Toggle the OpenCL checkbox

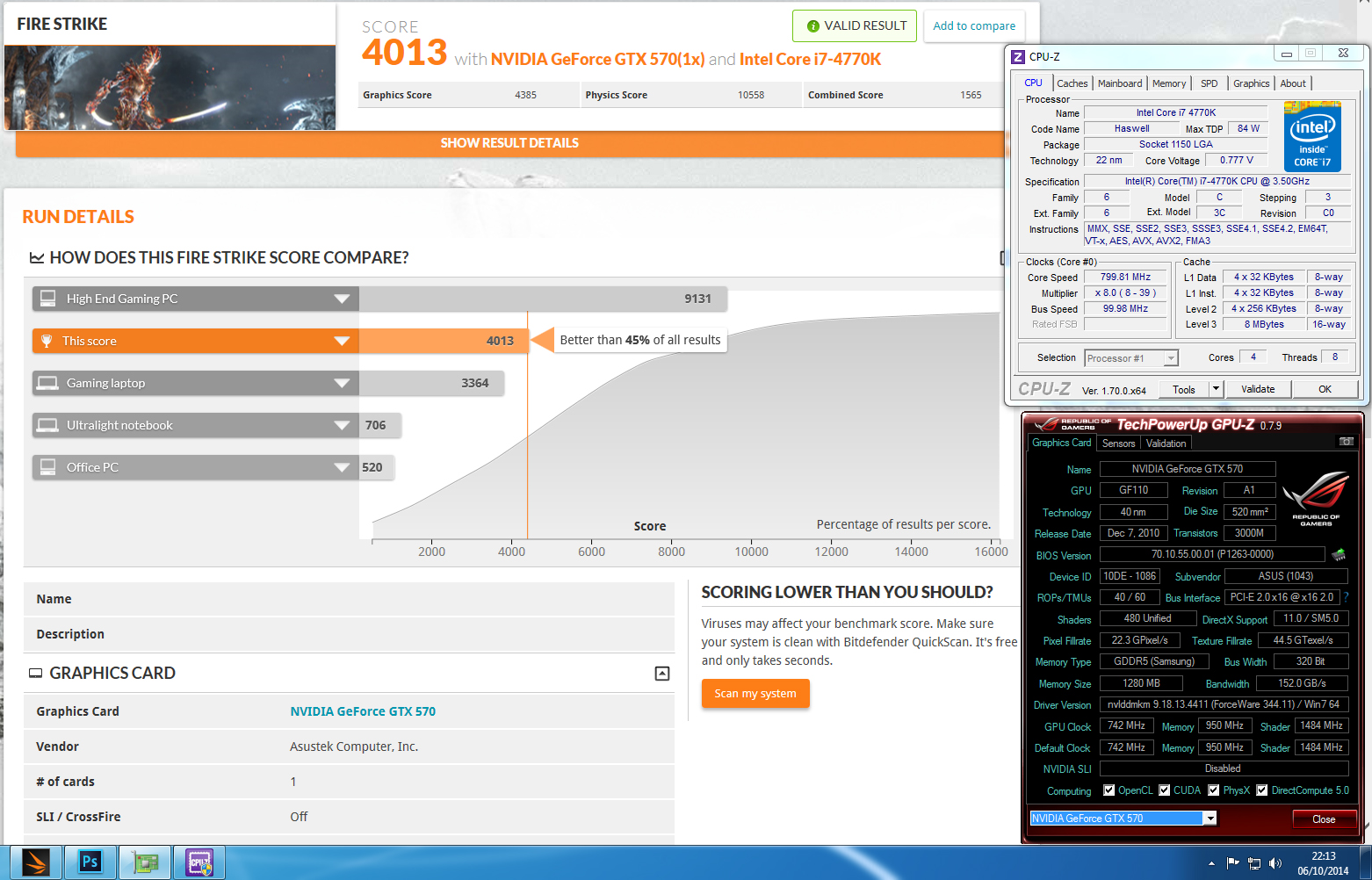point(1108,790)
